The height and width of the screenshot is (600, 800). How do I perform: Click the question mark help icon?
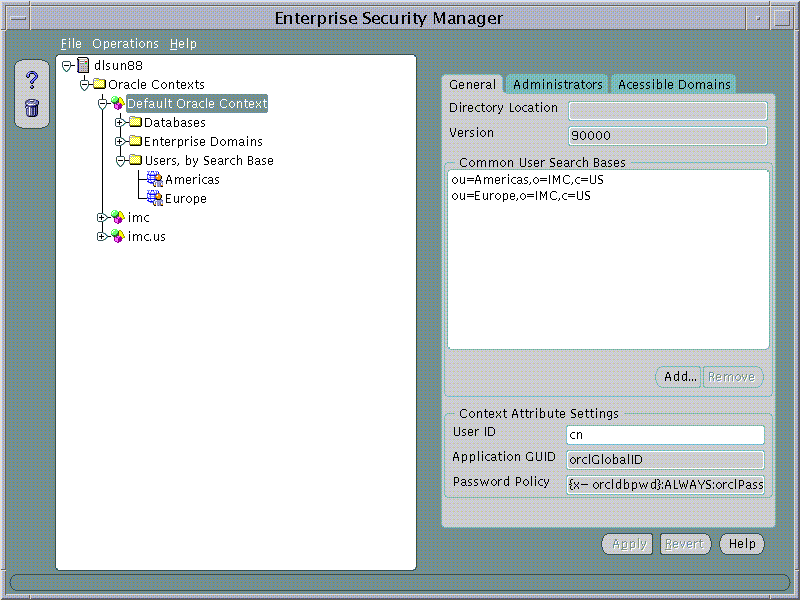tap(32, 80)
